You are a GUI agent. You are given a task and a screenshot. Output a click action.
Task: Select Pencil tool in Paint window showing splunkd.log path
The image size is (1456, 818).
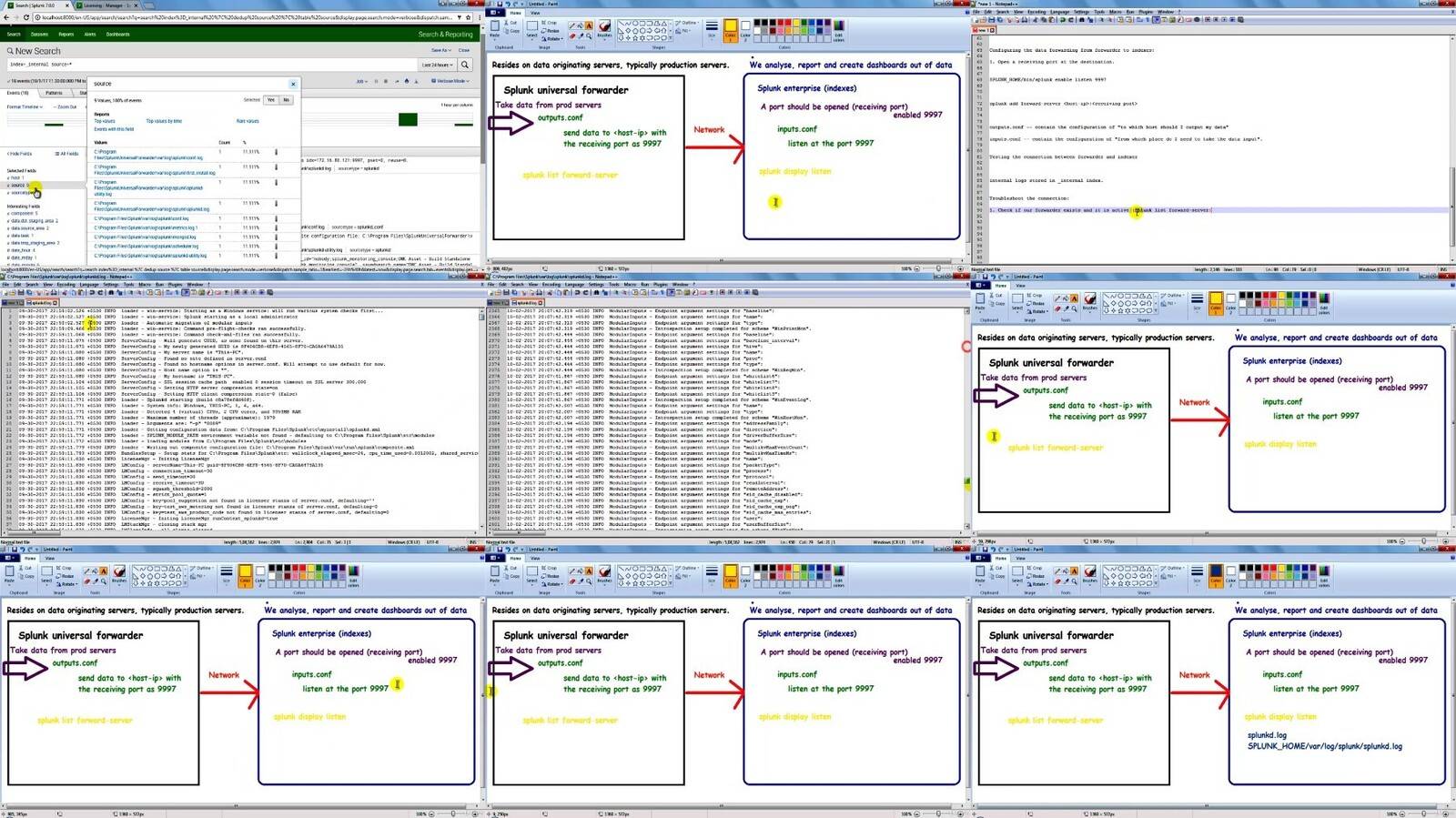pos(1057,571)
